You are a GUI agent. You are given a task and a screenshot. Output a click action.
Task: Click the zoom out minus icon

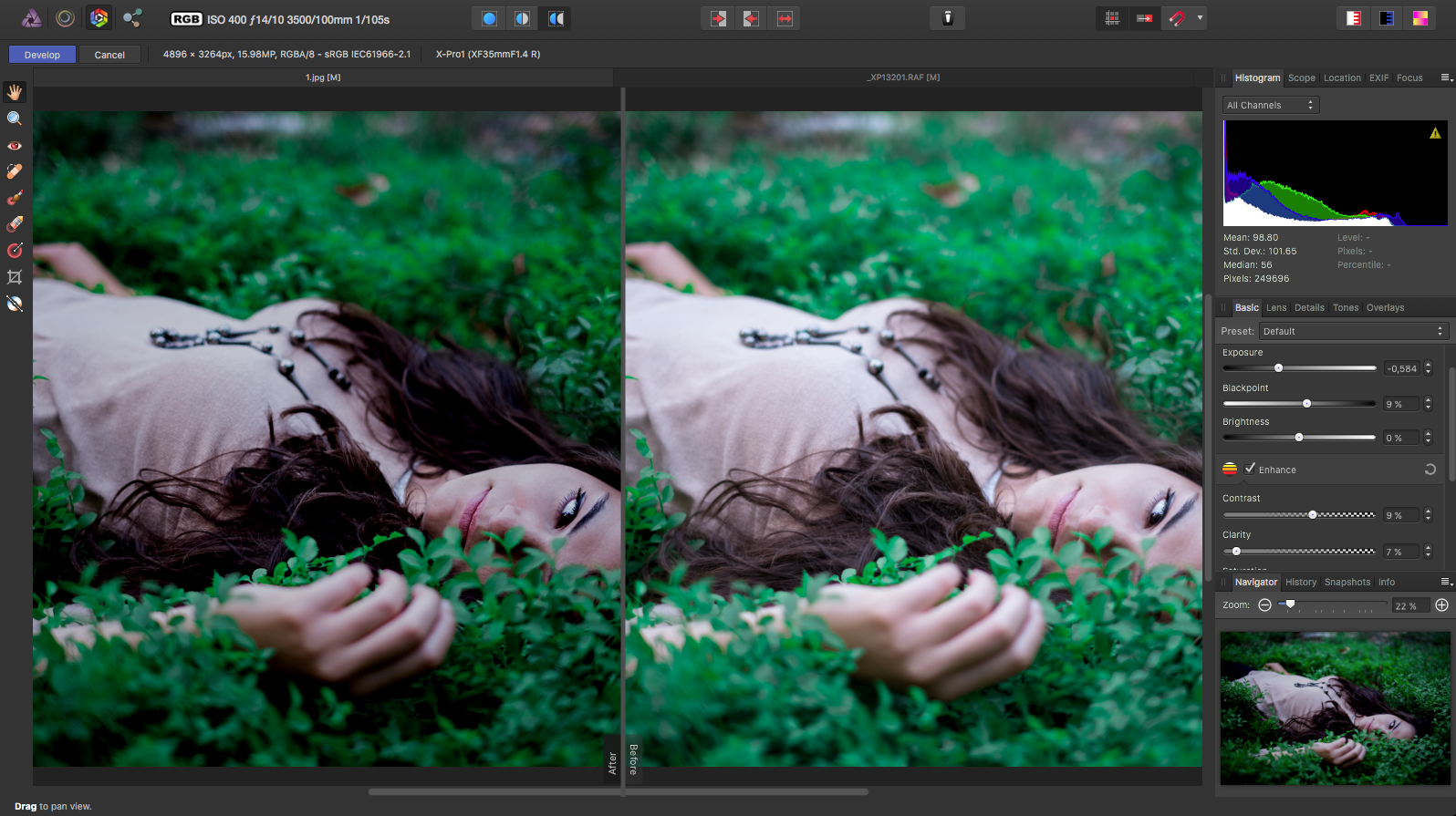click(1264, 605)
